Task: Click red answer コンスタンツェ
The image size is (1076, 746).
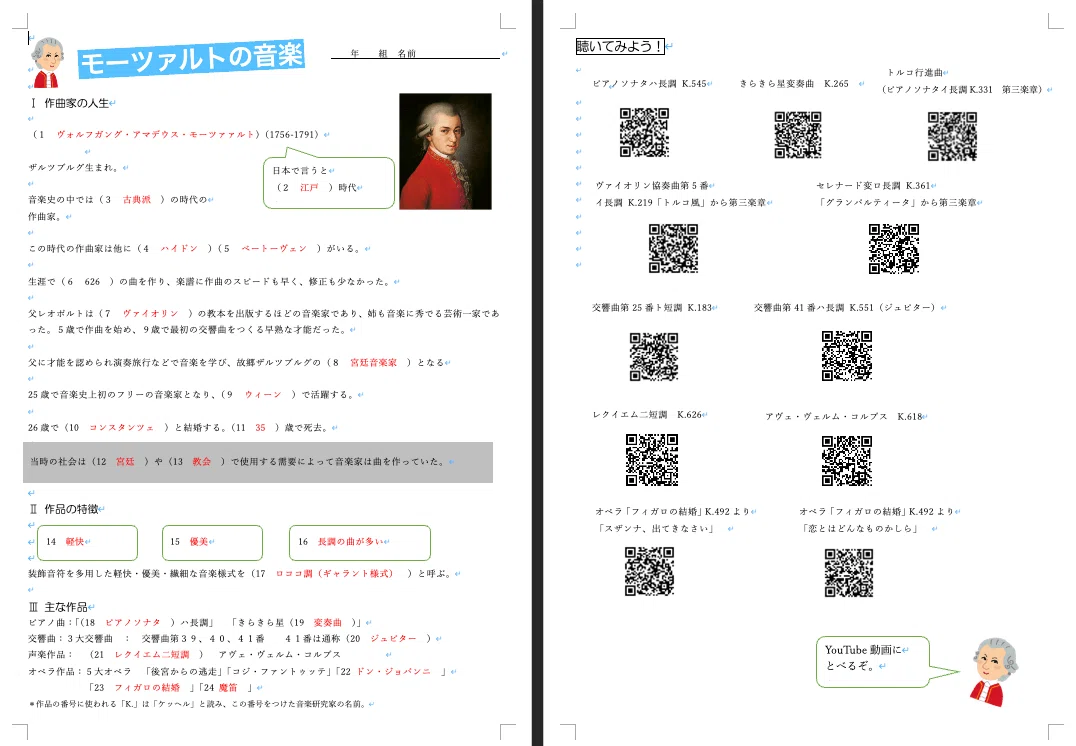Action: [x=121, y=428]
